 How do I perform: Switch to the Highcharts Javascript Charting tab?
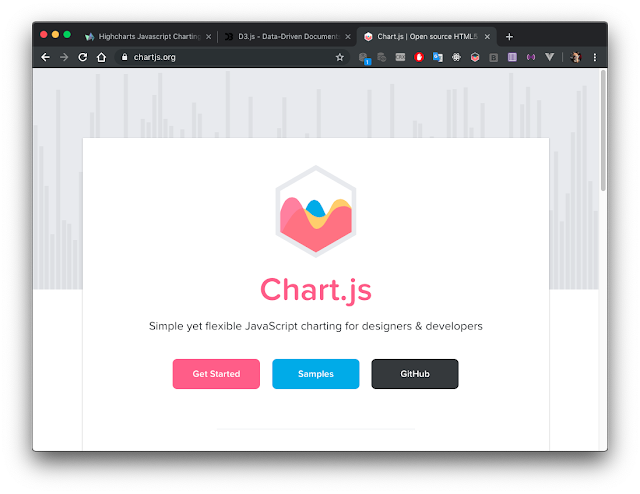149,37
